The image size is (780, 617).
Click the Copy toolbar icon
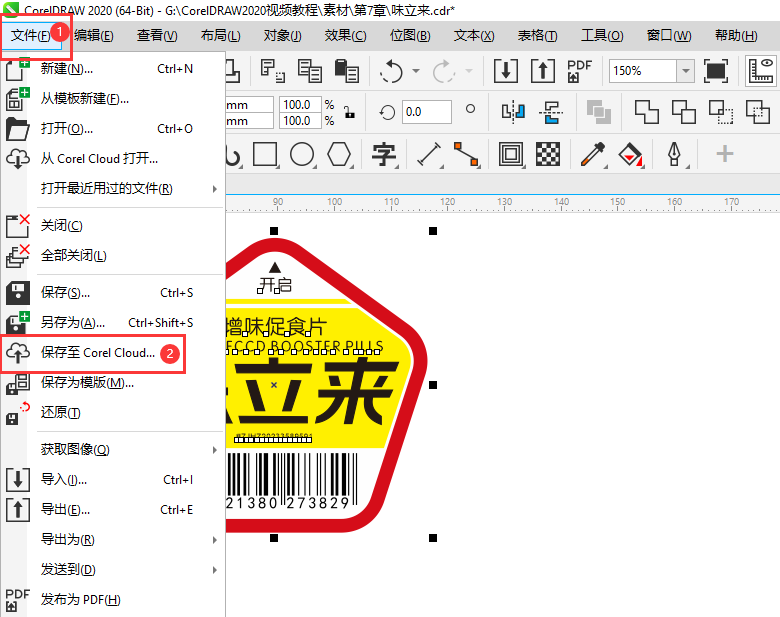(x=310, y=71)
